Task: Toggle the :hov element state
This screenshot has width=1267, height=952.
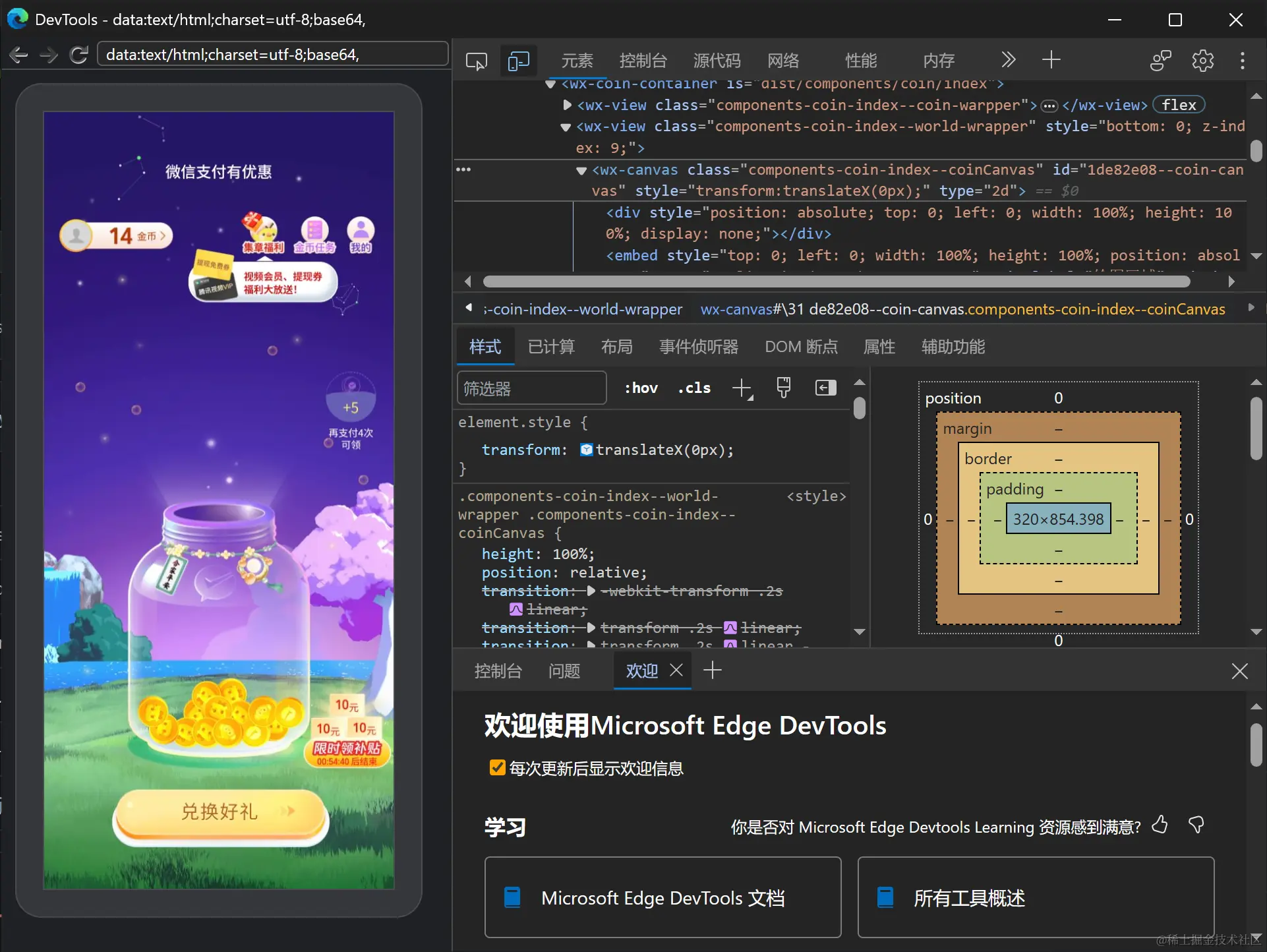Action: pos(641,388)
